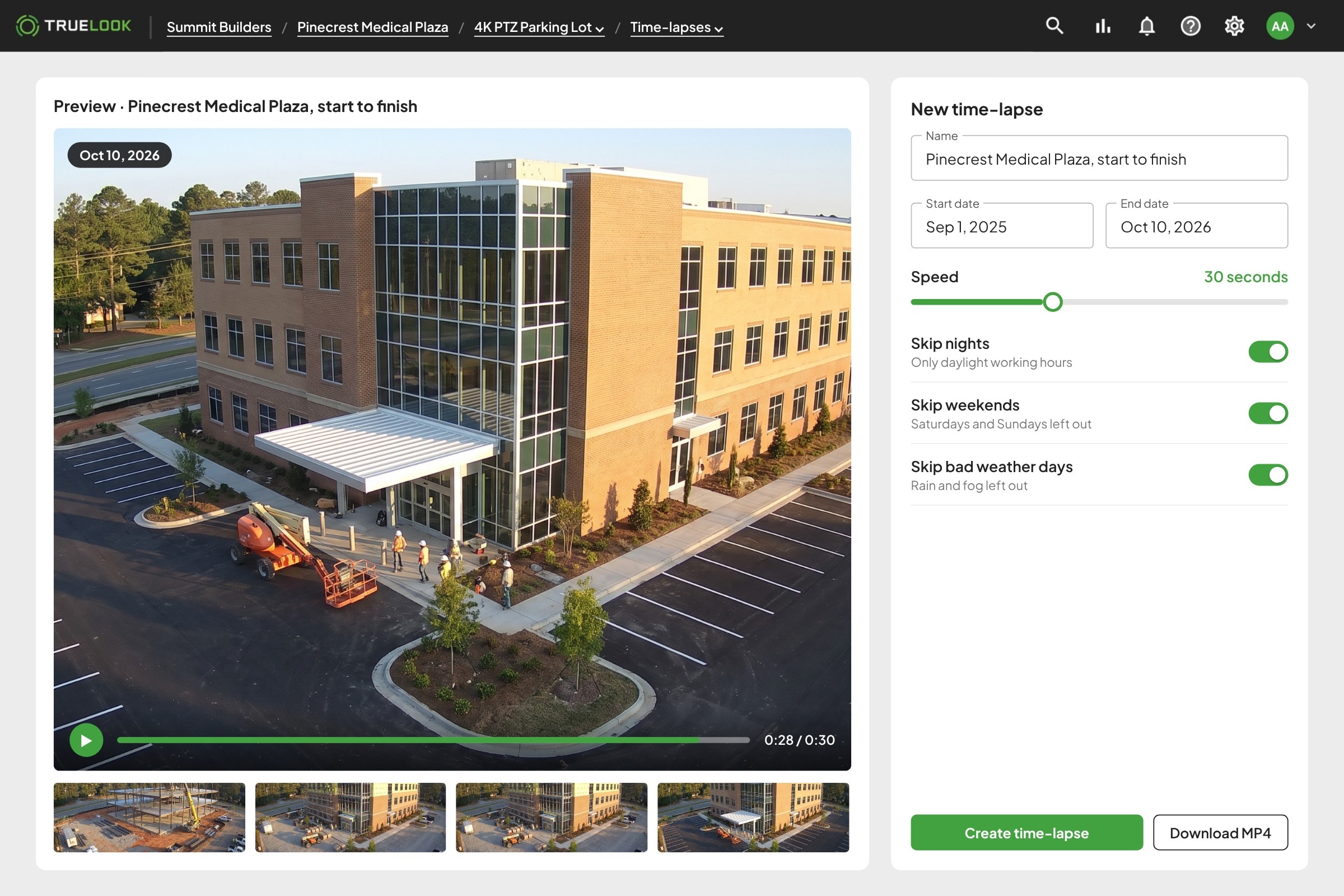Viewport: 1344px width, 896px height.
Task: Click the Download MP4 button
Action: pos(1220,833)
